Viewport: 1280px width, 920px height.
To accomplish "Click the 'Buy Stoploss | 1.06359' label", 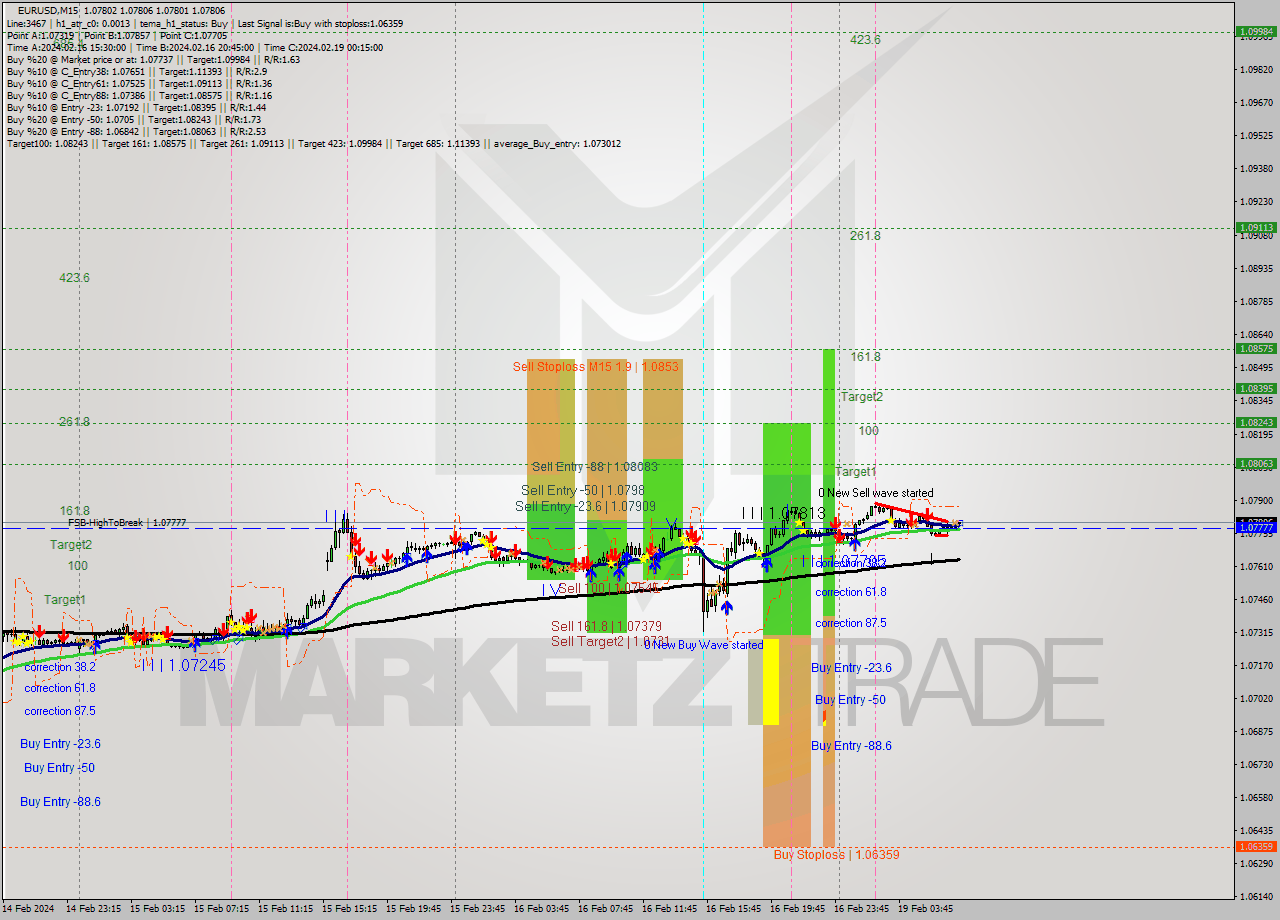I will 836,855.
